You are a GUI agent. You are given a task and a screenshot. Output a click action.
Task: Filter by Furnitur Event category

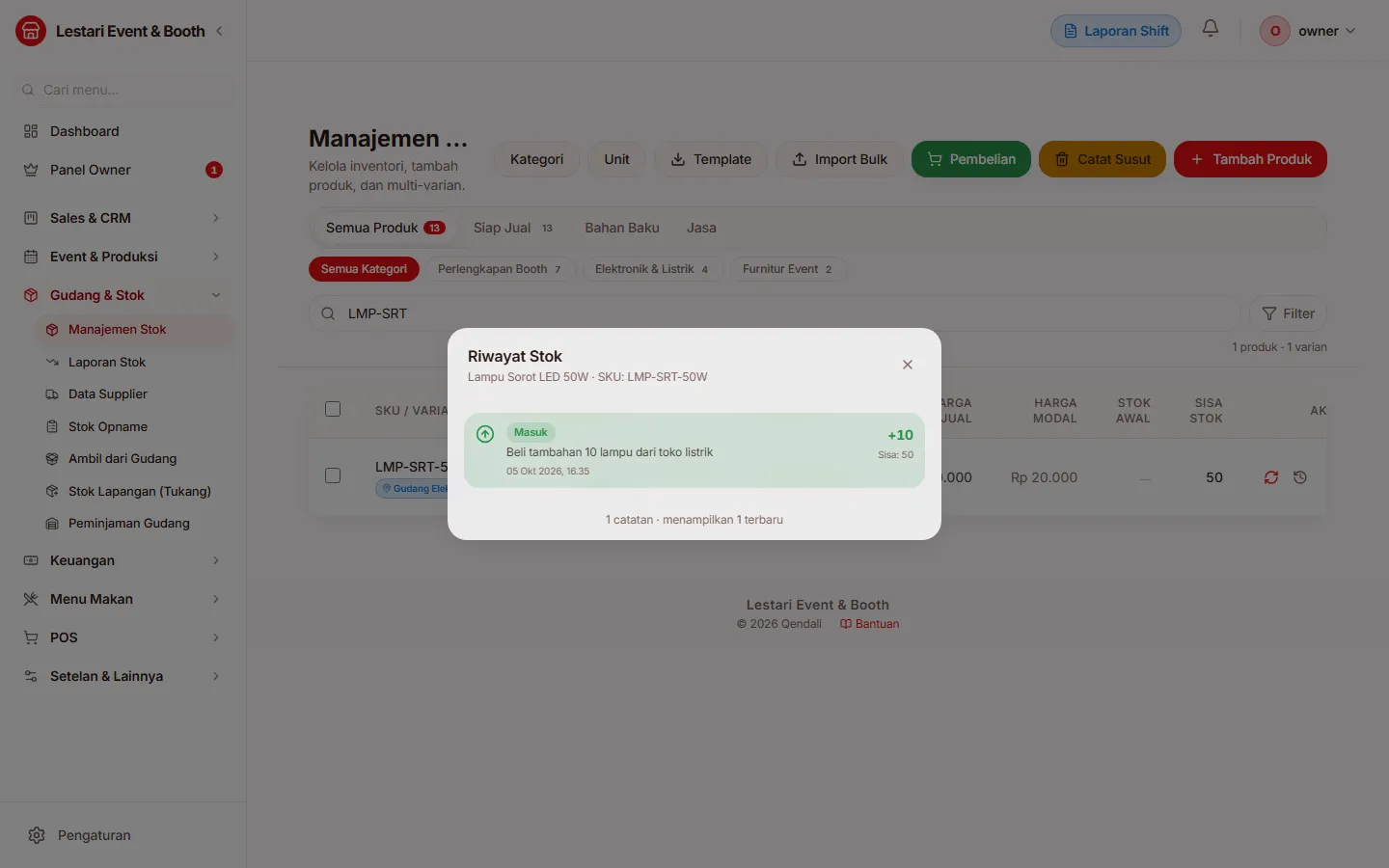click(788, 269)
